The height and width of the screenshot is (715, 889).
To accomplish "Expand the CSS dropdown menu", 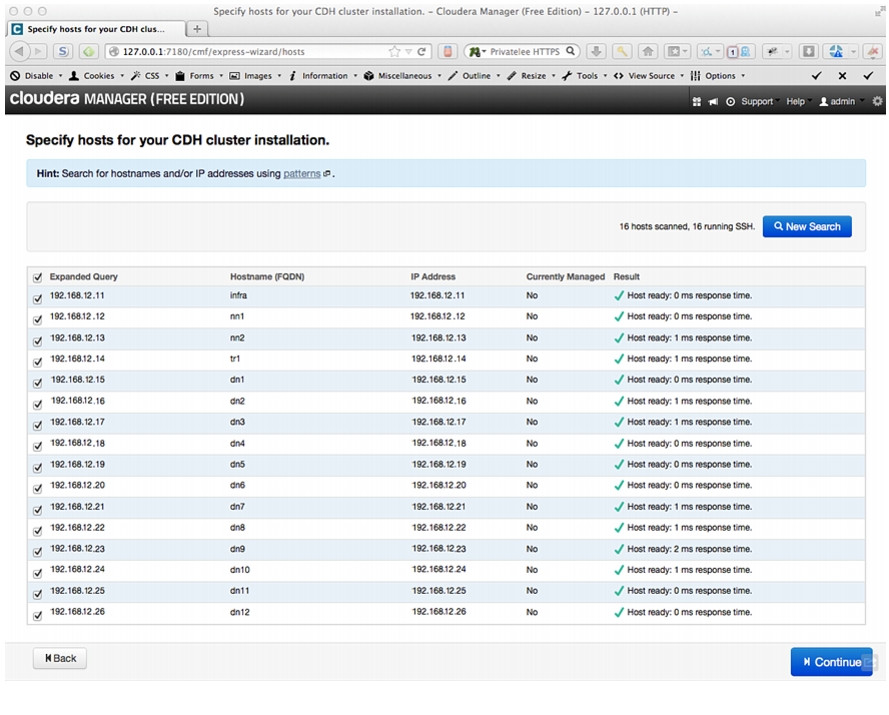I will 150,75.
